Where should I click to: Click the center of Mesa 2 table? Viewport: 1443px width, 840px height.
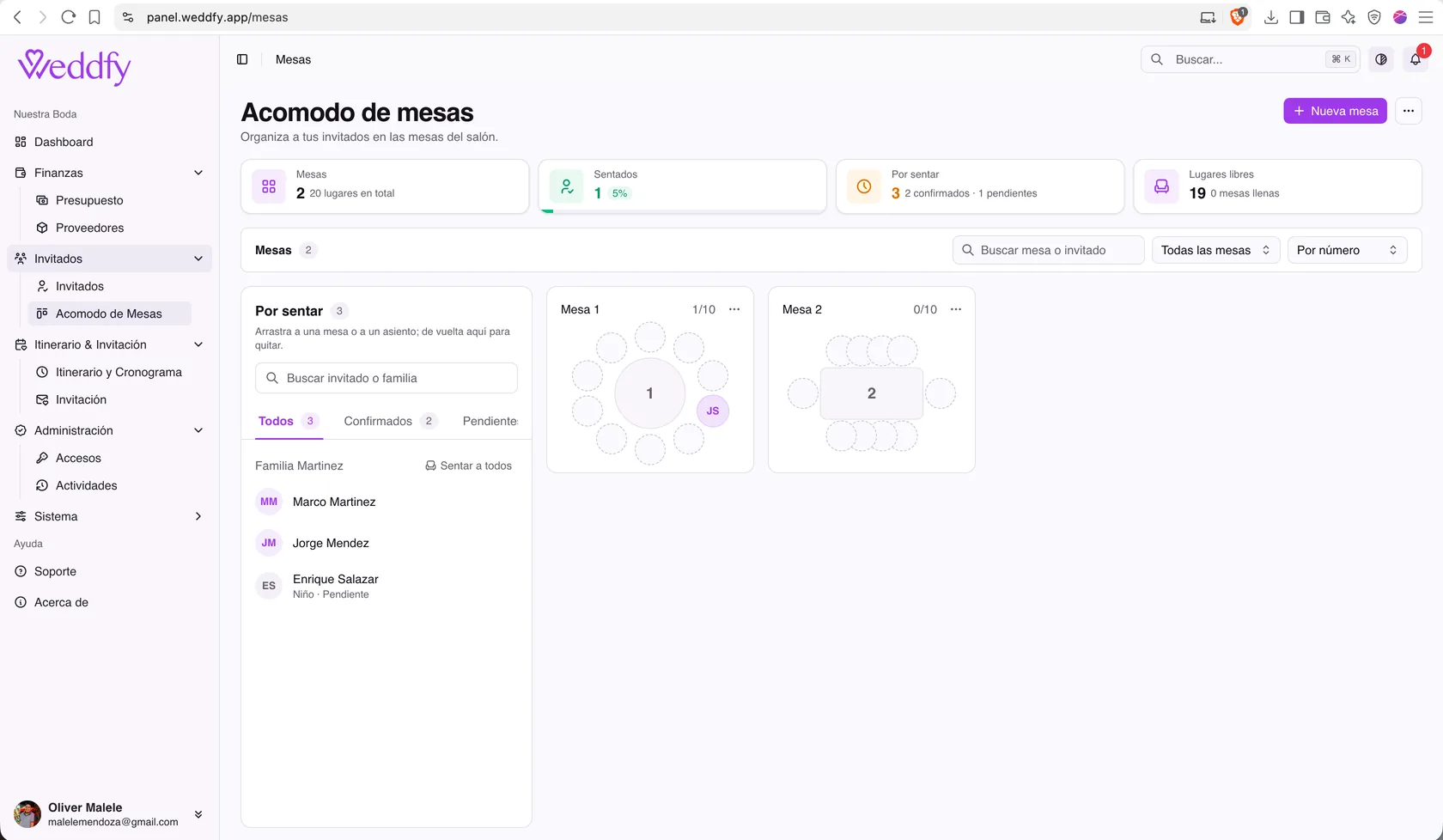871,393
